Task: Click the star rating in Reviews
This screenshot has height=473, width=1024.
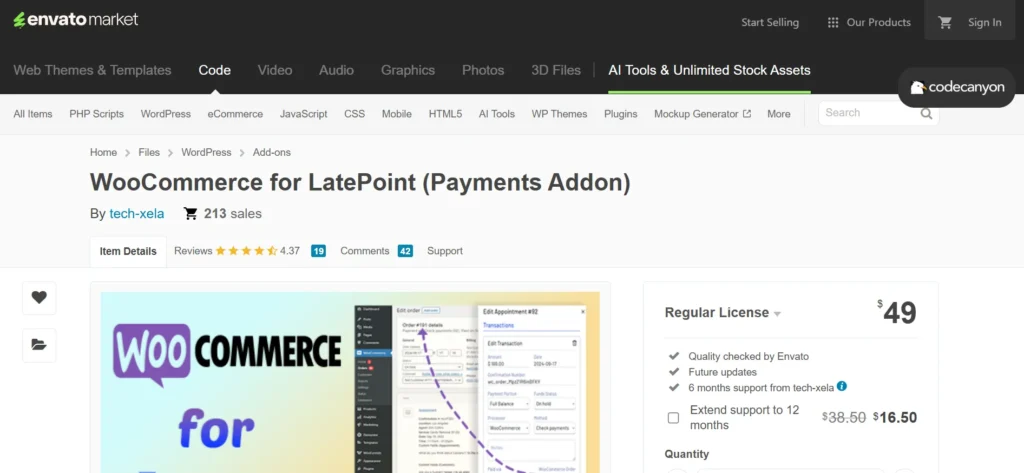Action: pos(246,251)
